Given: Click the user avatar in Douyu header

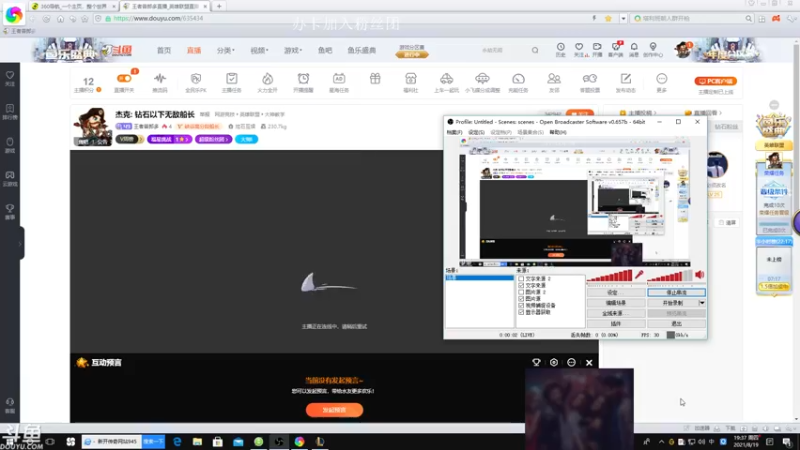Looking at the screenshot, I should [x=682, y=50].
